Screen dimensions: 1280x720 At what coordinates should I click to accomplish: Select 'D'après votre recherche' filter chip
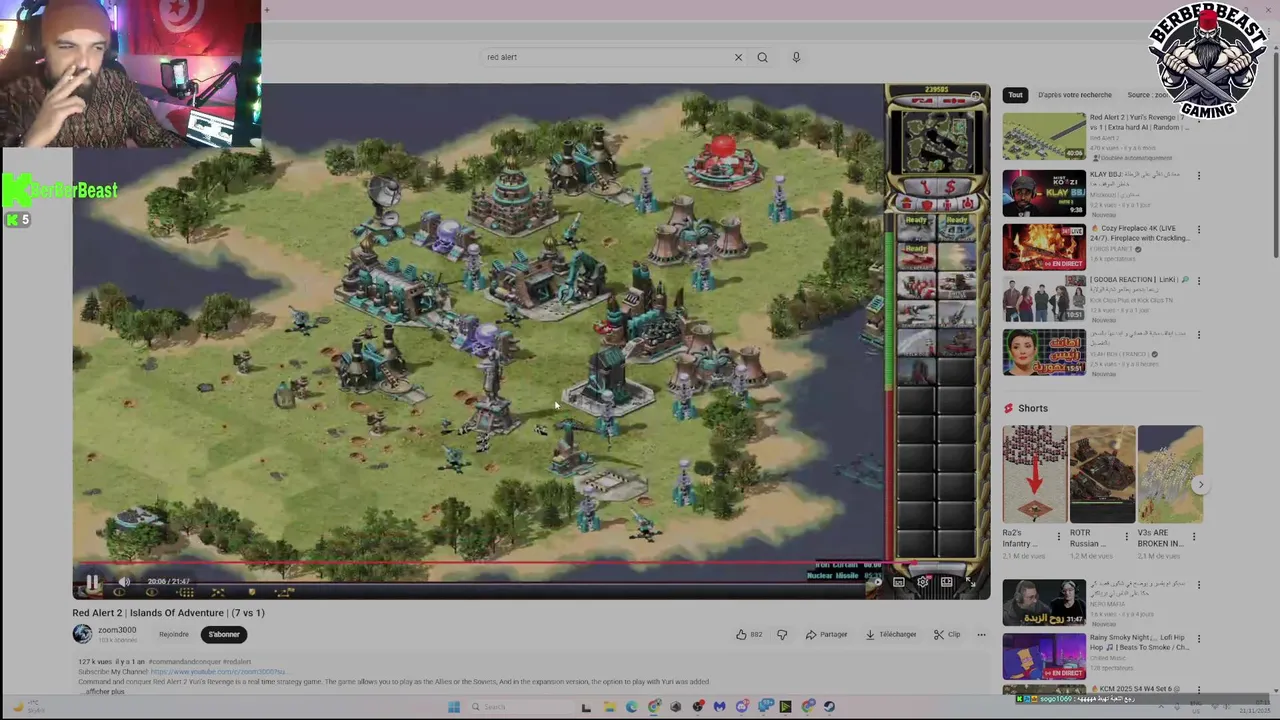(x=1074, y=95)
